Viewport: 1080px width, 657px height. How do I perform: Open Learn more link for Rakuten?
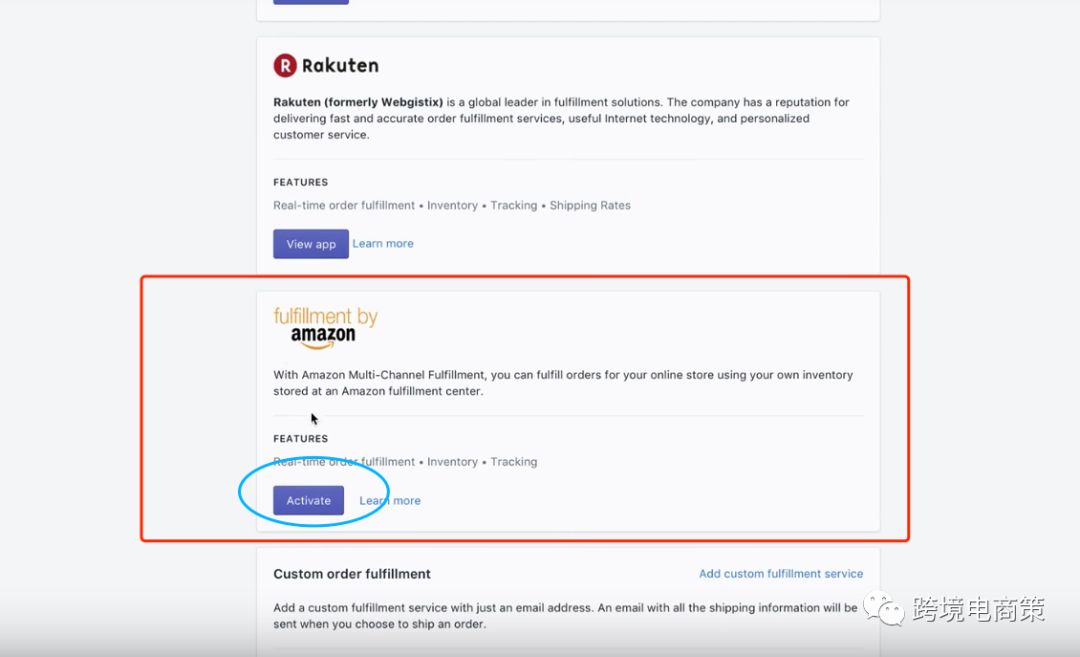(x=383, y=244)
